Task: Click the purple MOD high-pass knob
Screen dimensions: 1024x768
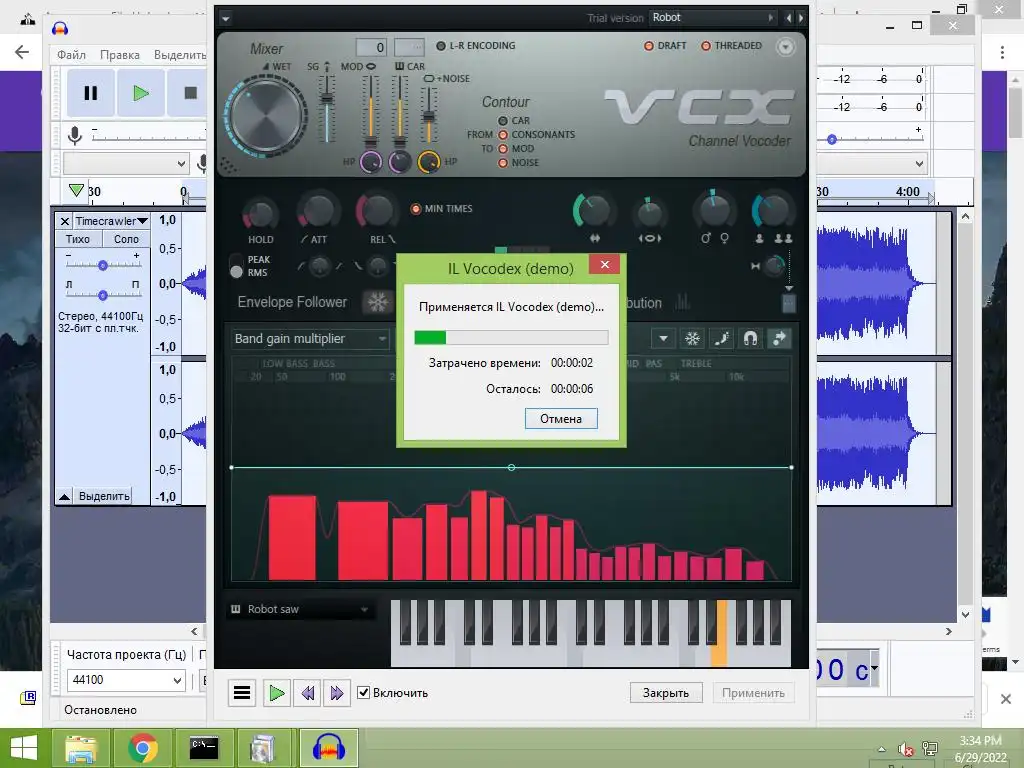Action: click(x=370, y=161)
